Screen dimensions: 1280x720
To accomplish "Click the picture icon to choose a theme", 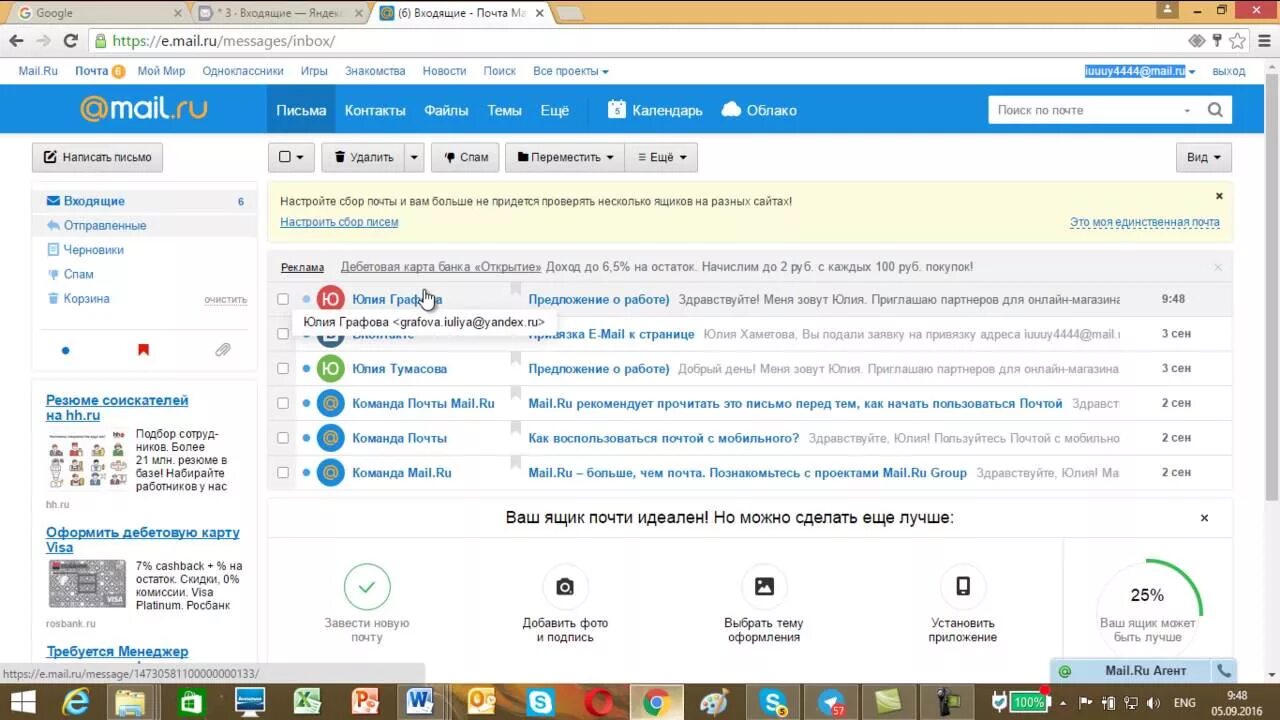I will (x=764, y=587).
